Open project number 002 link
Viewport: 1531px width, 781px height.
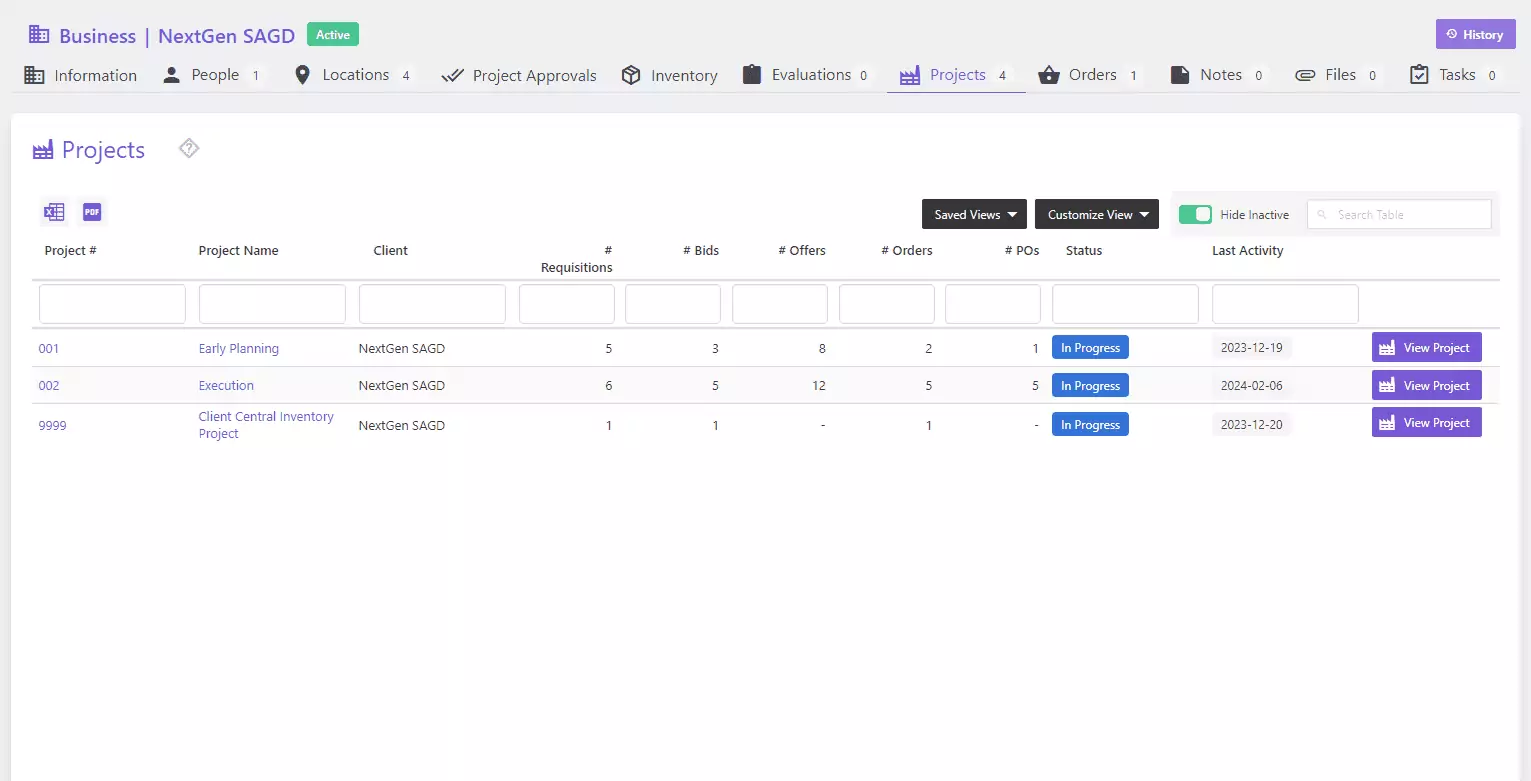coord(49,386)
